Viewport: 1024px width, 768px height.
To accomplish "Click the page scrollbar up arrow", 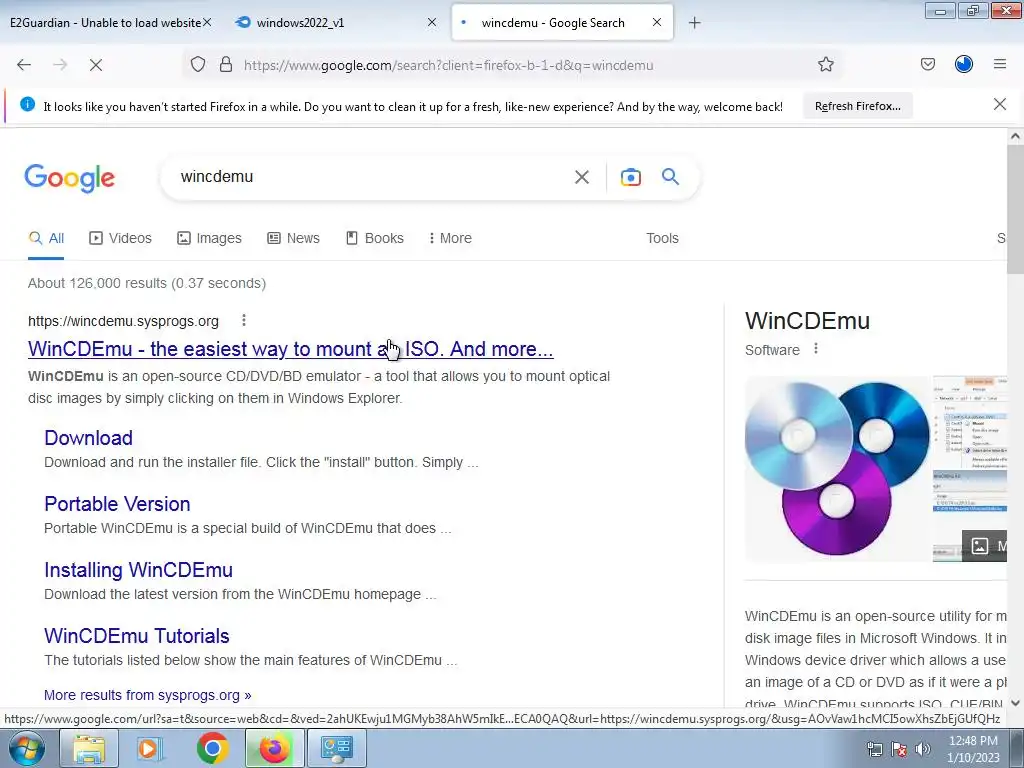I will point(1015,136).
